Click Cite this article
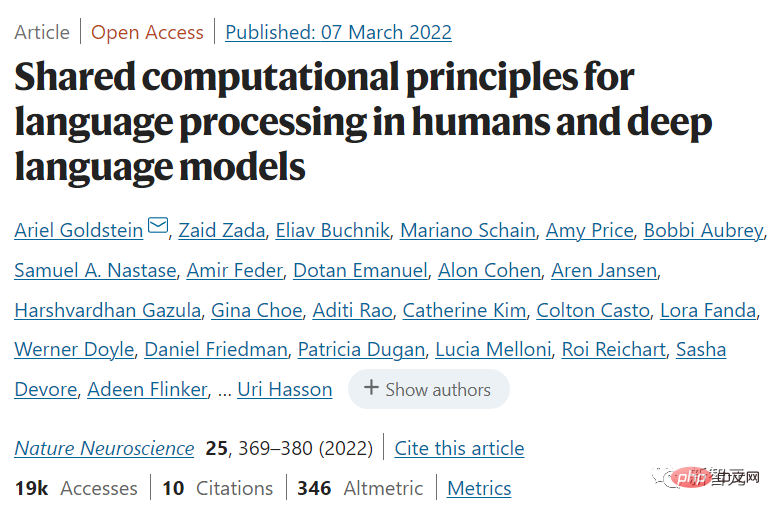Viewport: 770px width, 510px height. pos(459,448)
